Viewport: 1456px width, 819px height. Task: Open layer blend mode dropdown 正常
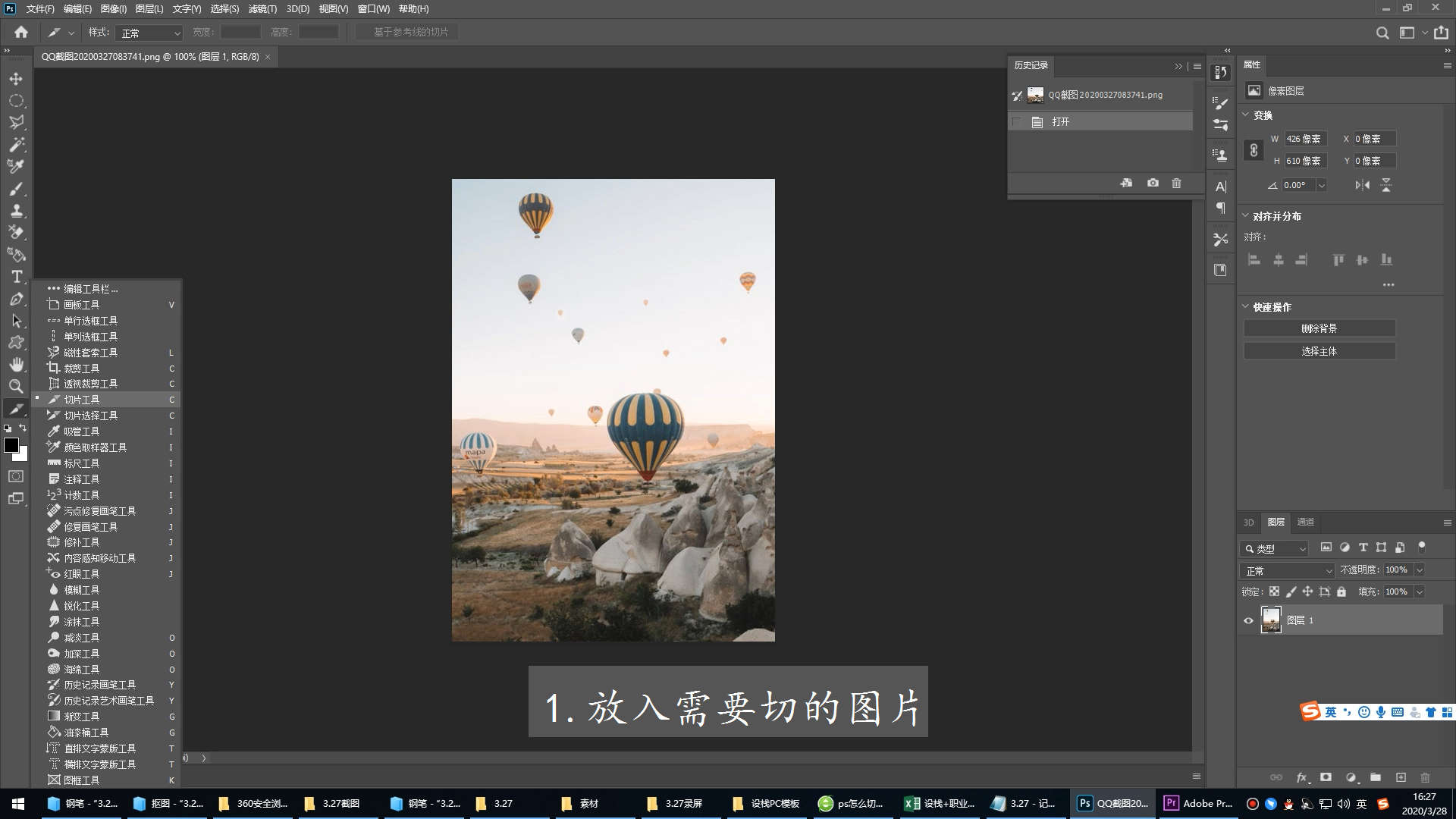[1288, 570]
